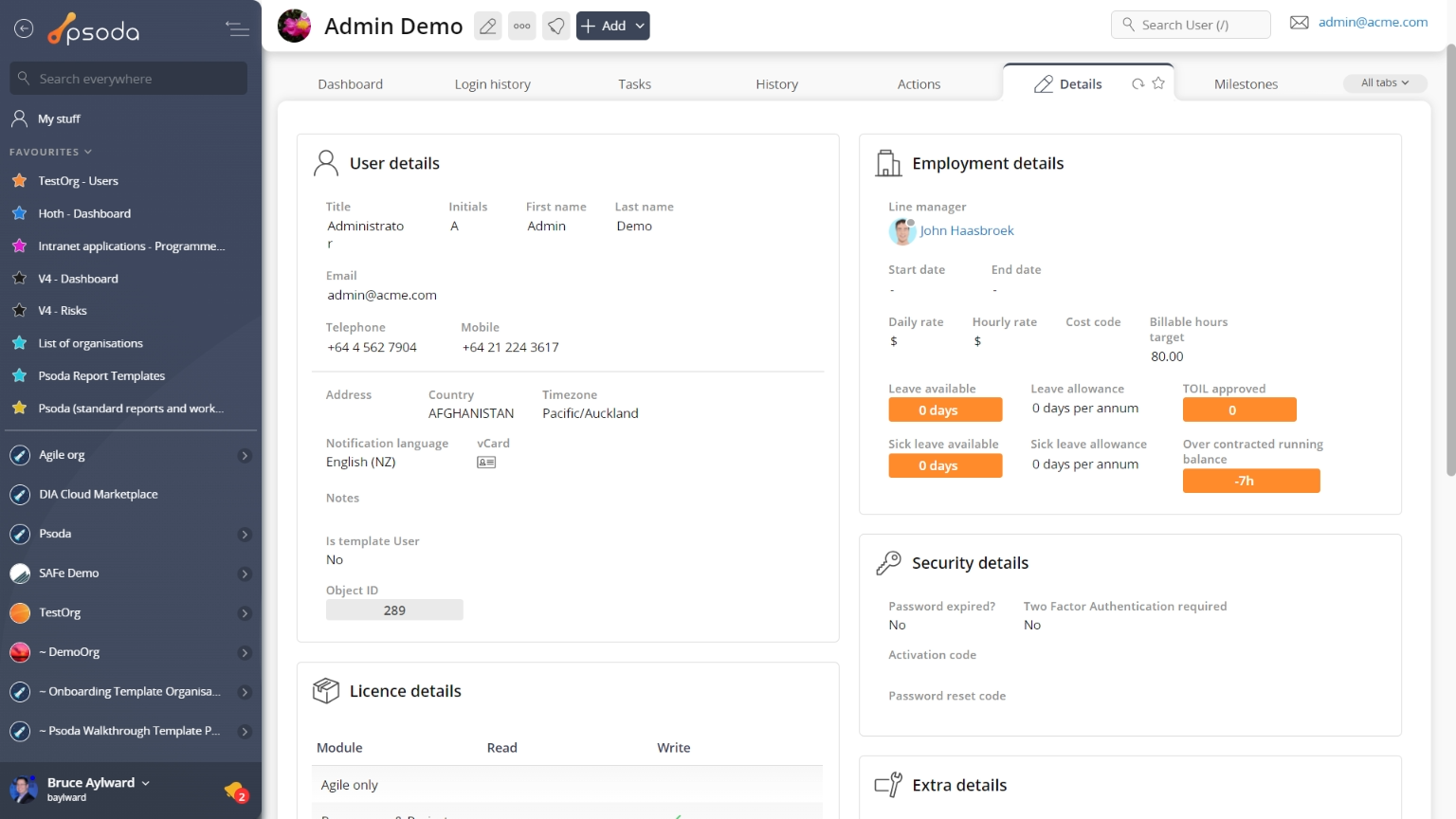
Task: Click the orange star icon beside TestOrg - Users
Action: coord(19,180)
